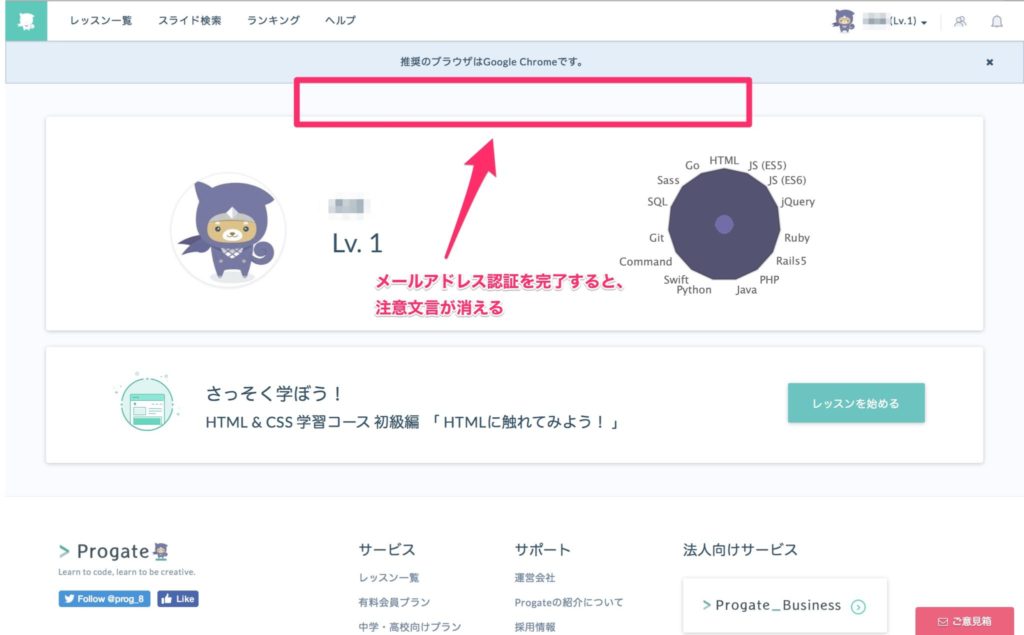This screenshot has width=1024, height=635.
Task: Click the PHP label on radar chart
Action: 769,280
